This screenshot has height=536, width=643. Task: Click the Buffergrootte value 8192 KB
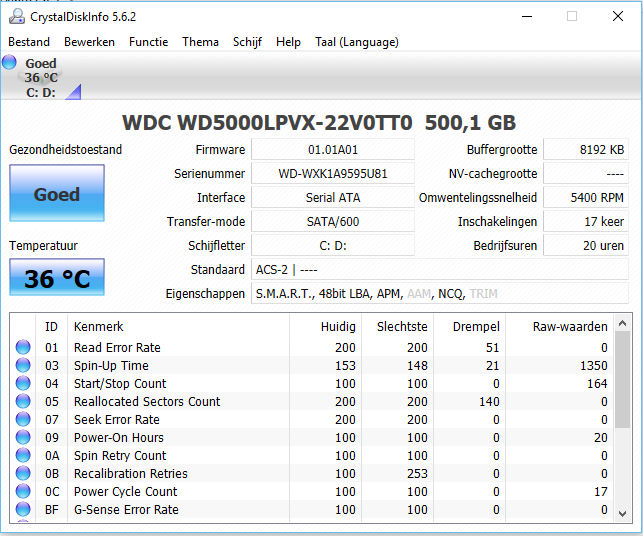[x=586, y=149]
